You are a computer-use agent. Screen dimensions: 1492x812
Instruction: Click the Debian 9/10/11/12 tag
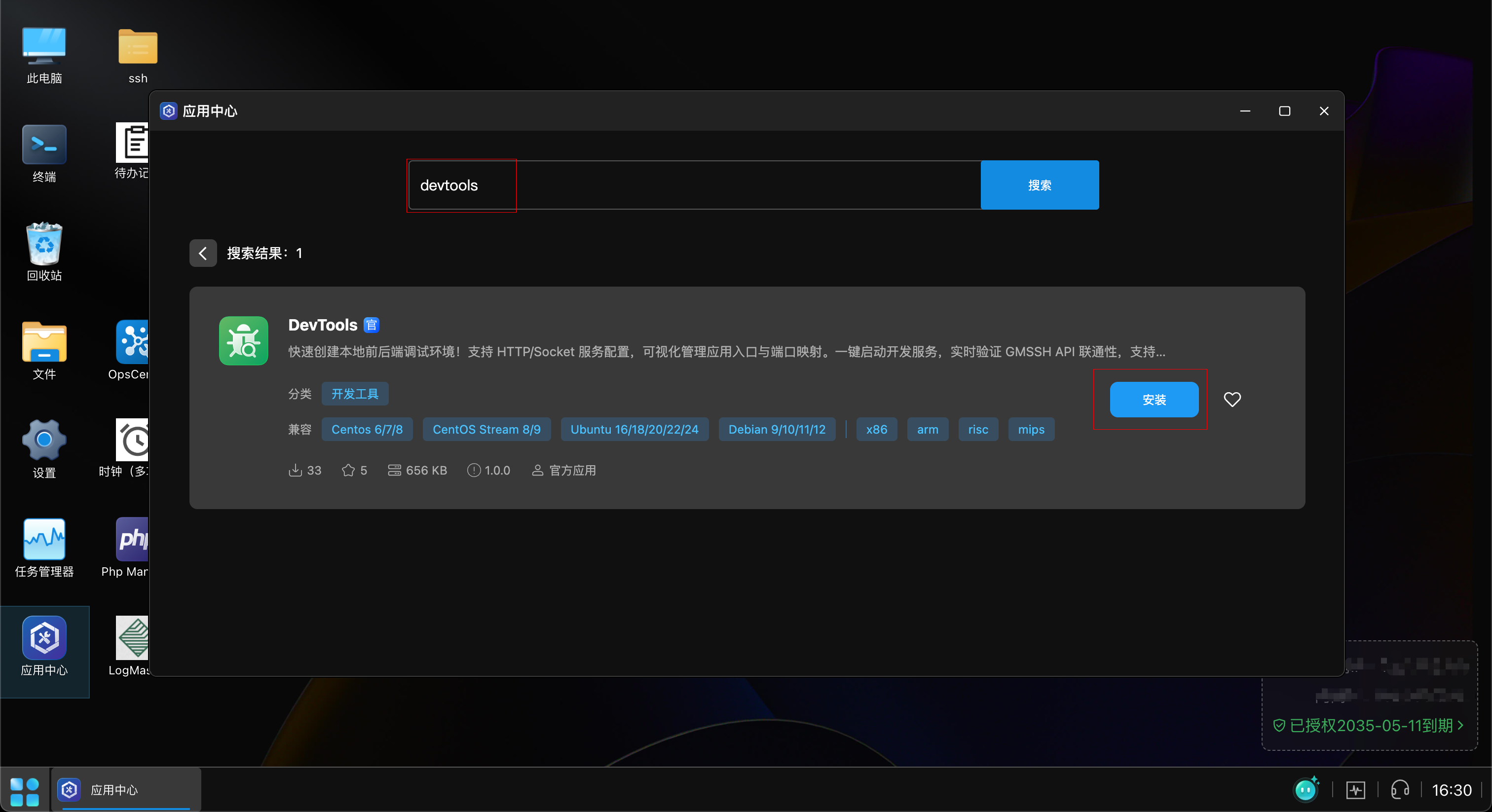(x=777, y=429)
